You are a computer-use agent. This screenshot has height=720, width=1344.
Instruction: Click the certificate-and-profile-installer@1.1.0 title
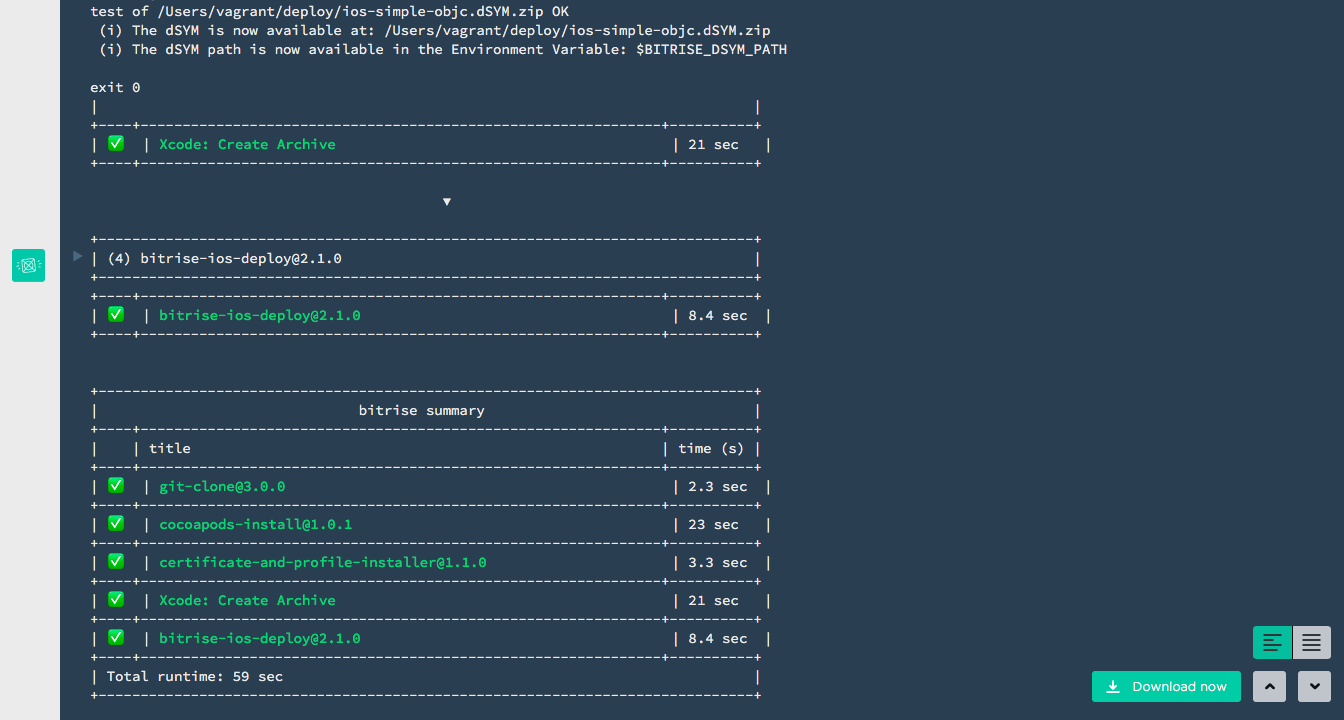[323, 563]
